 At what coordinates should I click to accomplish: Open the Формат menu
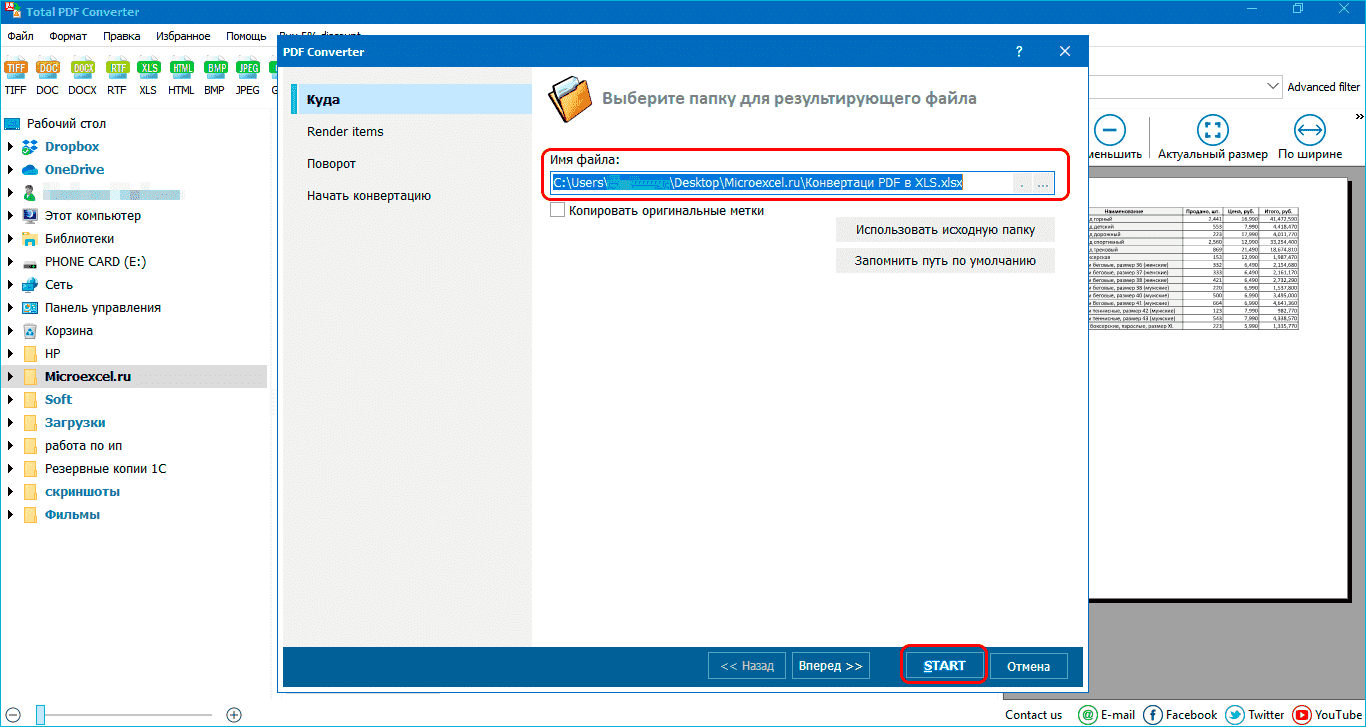tap(68, 37)
